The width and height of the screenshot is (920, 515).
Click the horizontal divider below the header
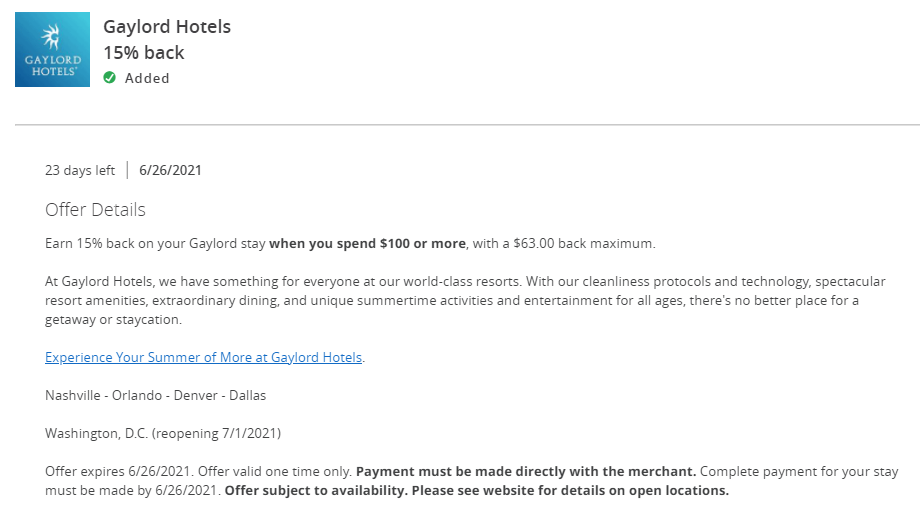(x=467, y=124)
